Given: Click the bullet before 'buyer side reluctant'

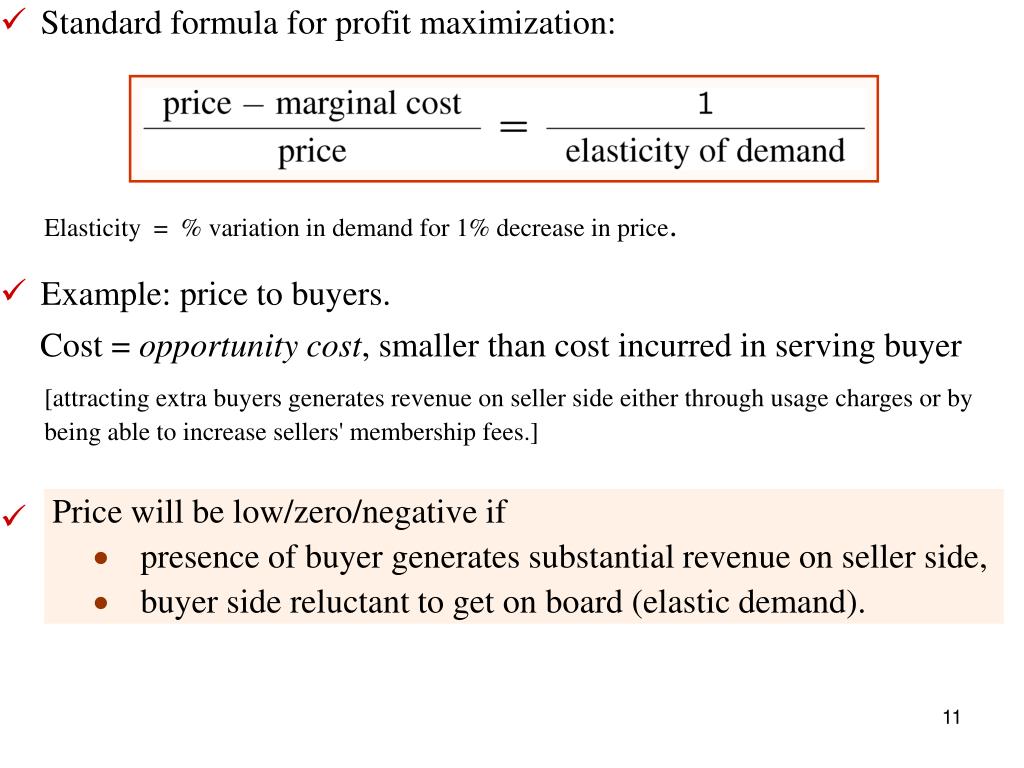Looking at the screenshot, I should pos(101,603).
